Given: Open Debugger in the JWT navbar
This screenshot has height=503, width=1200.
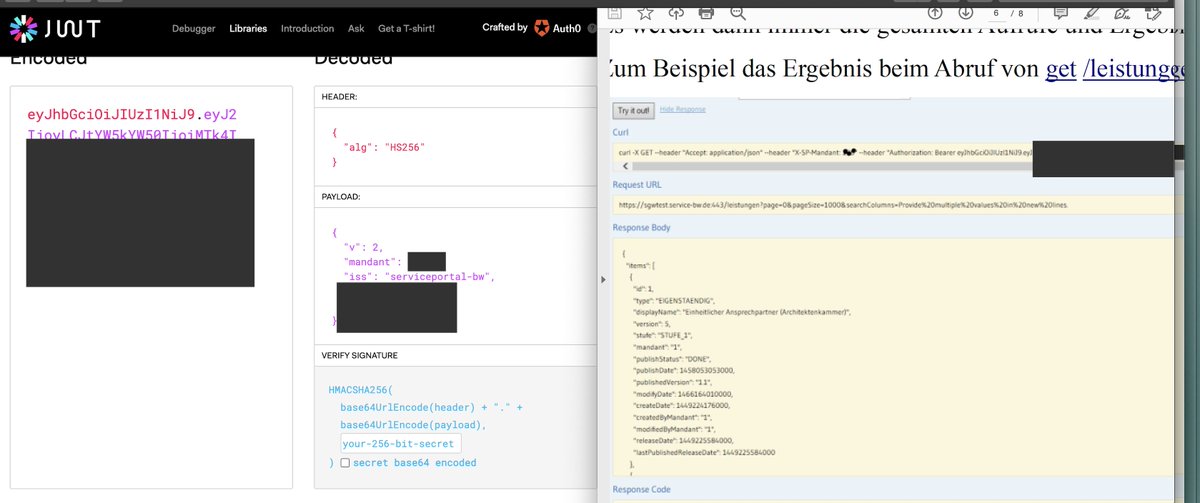Looking at the screenshot, I should pyautogui.click(x=193, y=28).
